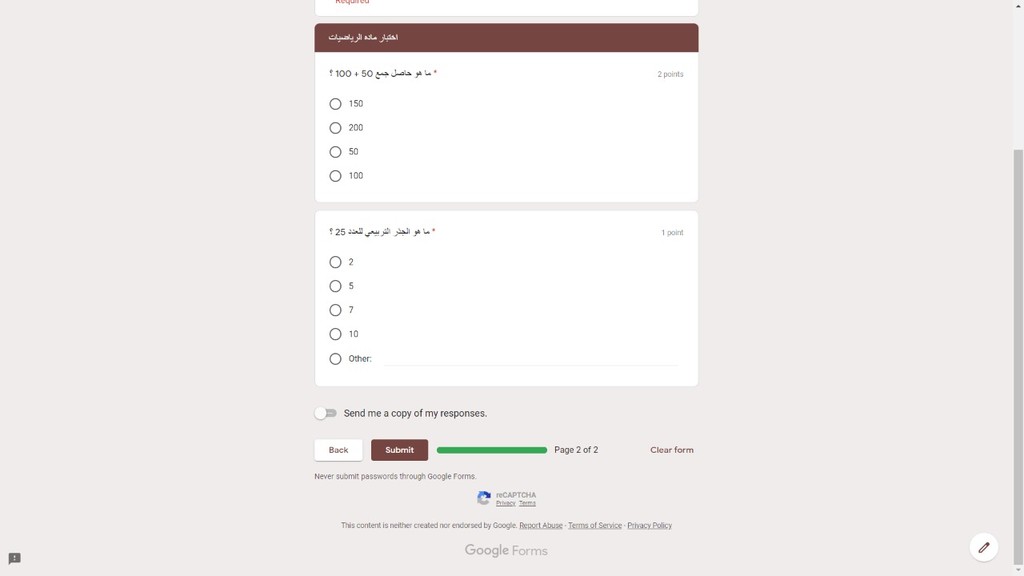The image size is (1024, 576).
Task: Click the reCAPTCHA logo icon
Action: [483, 498]
